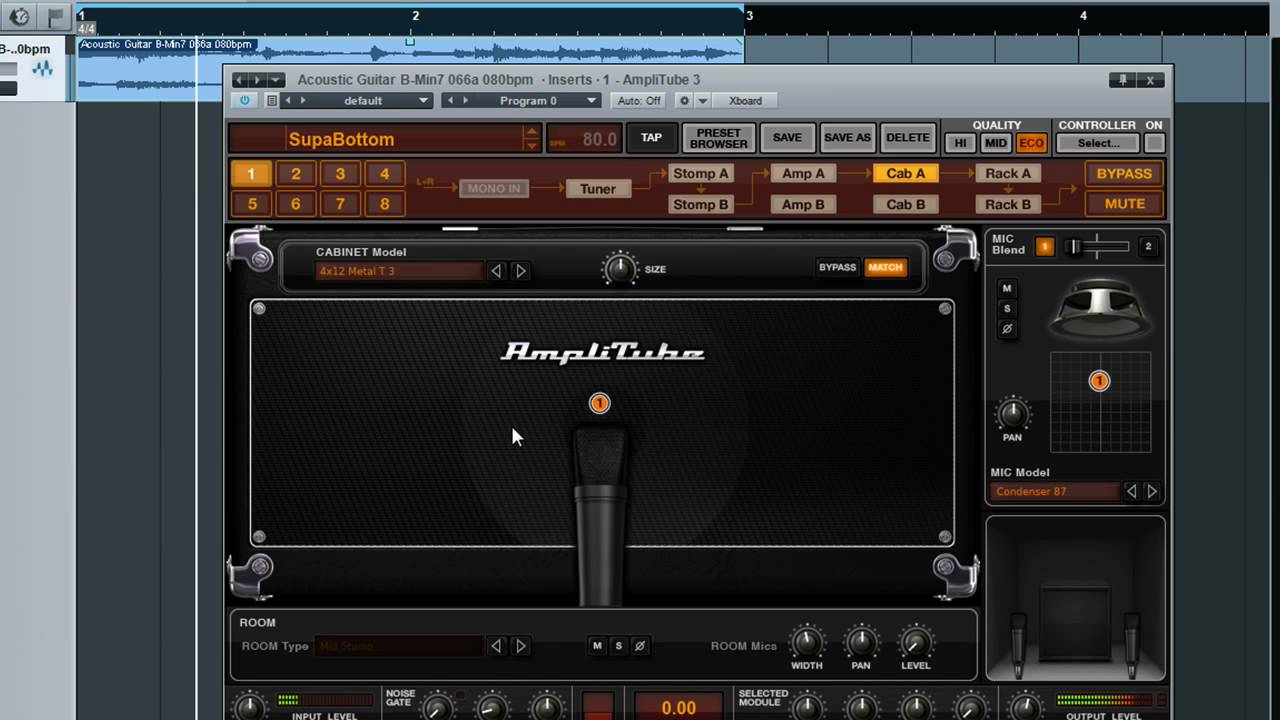Click the waveform icon on track header
This screenshot has height=720, width=1280.
[x=42, y=69]
